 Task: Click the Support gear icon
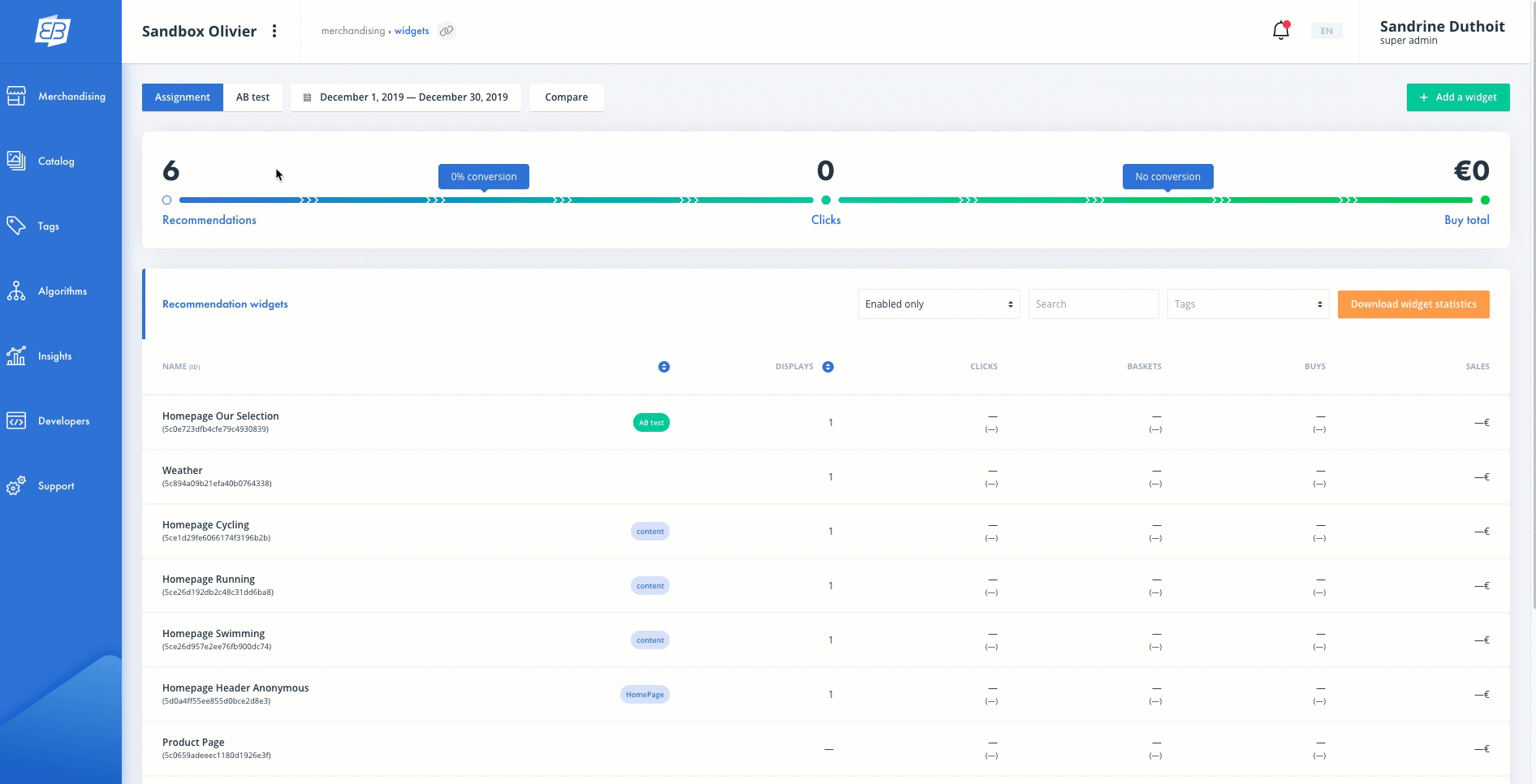tap(16, 486)
